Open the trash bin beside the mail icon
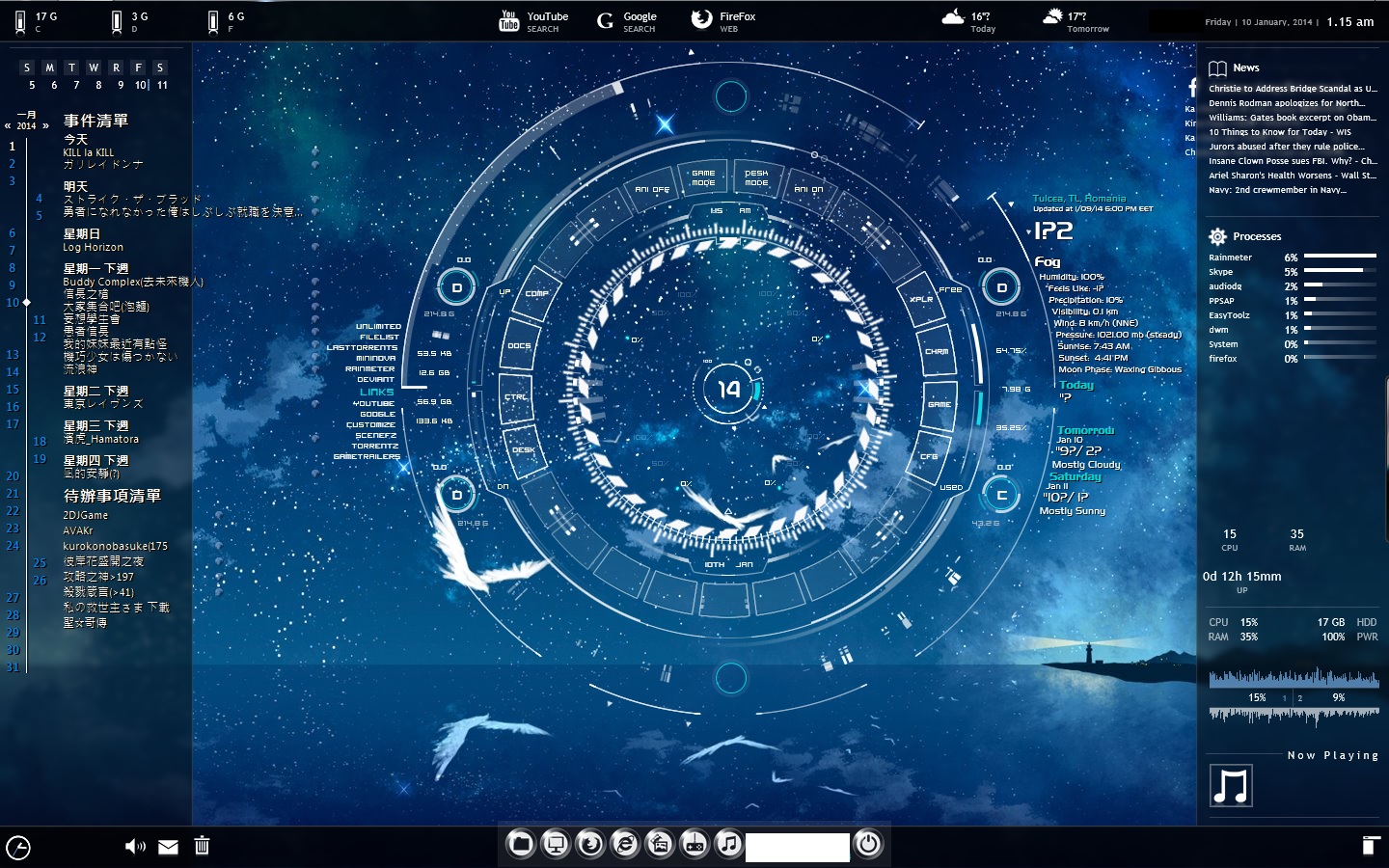The height and width of the screenshot is (868, 1389). click(202, 847)
